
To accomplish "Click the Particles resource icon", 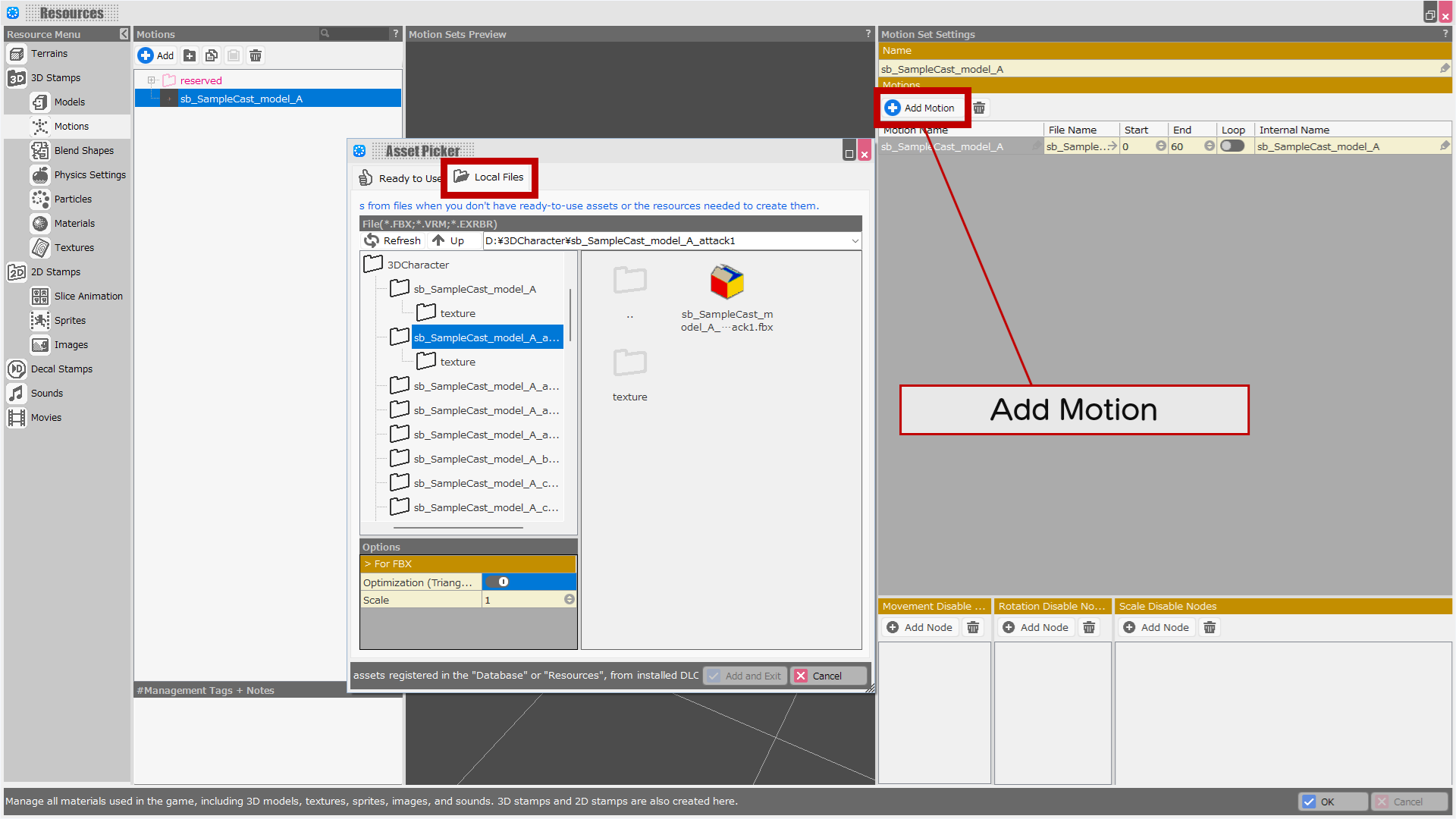I will point(40,199).
